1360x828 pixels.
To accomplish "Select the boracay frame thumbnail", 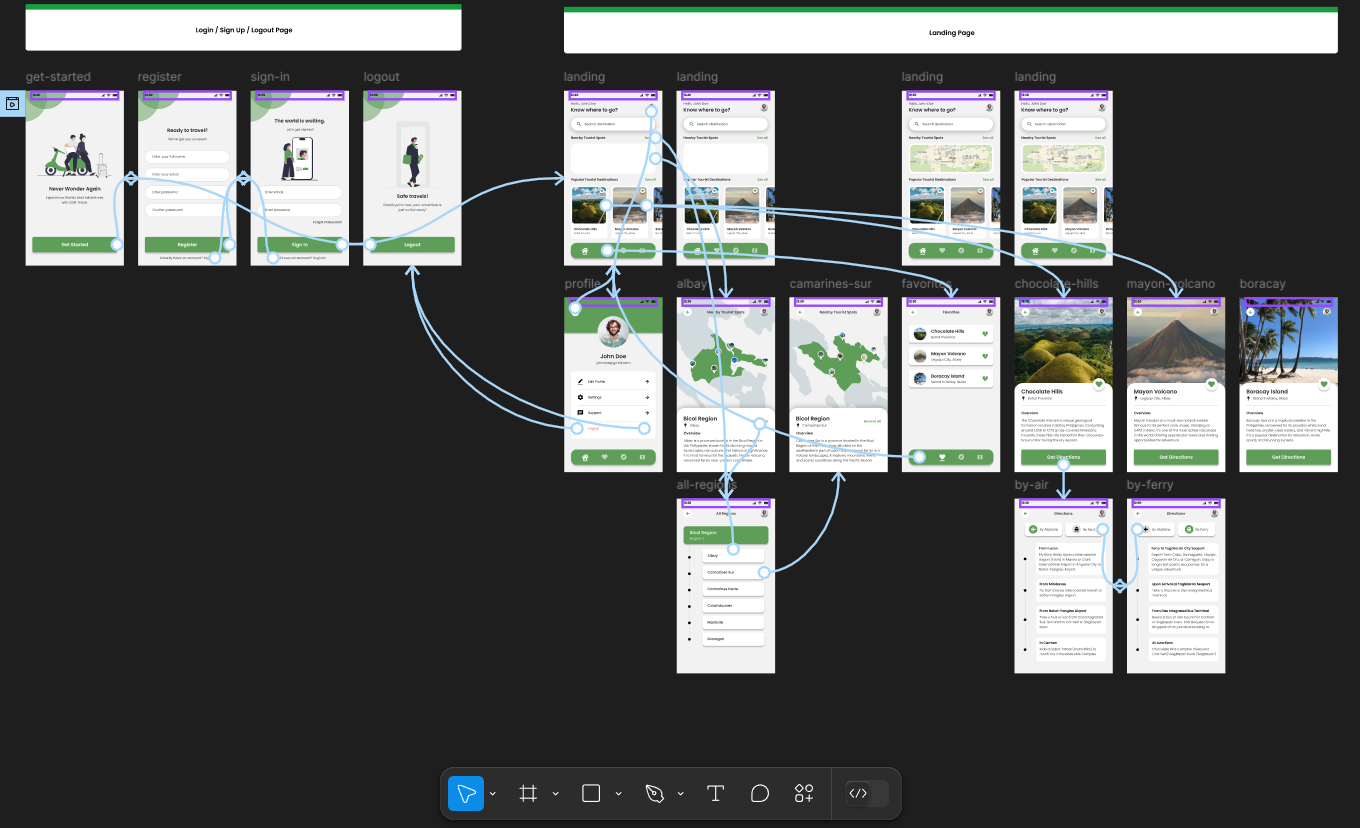I will pyautogui.click(x=1289, y=384).
